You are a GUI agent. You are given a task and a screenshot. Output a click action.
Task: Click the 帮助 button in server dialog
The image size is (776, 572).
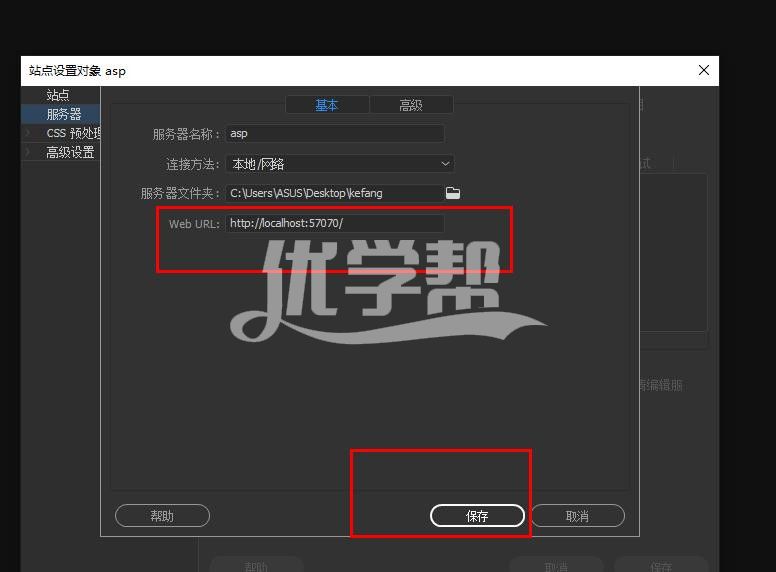click(x=162, y=516)
